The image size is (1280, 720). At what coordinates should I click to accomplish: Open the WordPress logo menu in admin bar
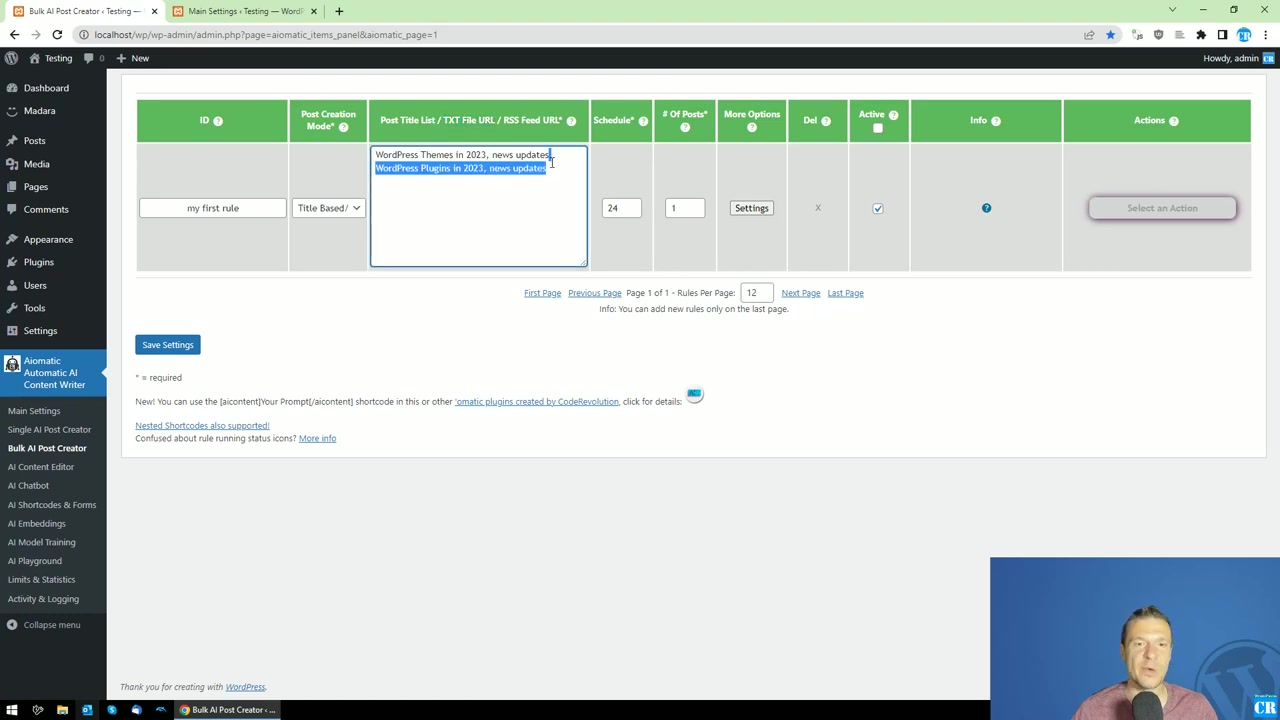tap(12, 58)
